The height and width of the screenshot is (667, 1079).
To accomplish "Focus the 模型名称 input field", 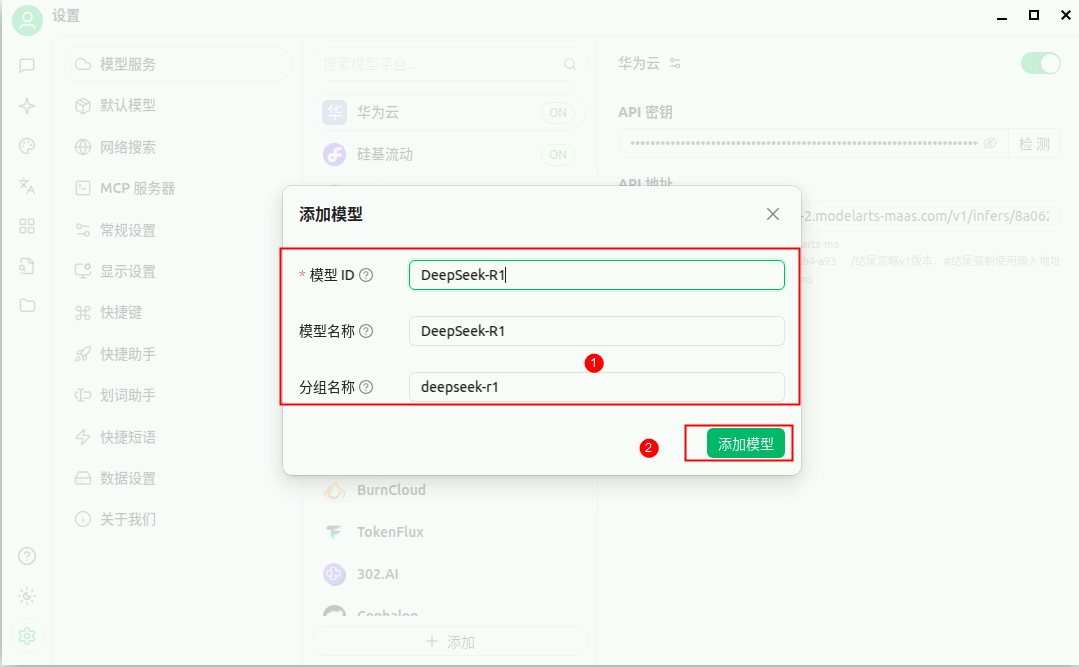I will pos(597,331).
